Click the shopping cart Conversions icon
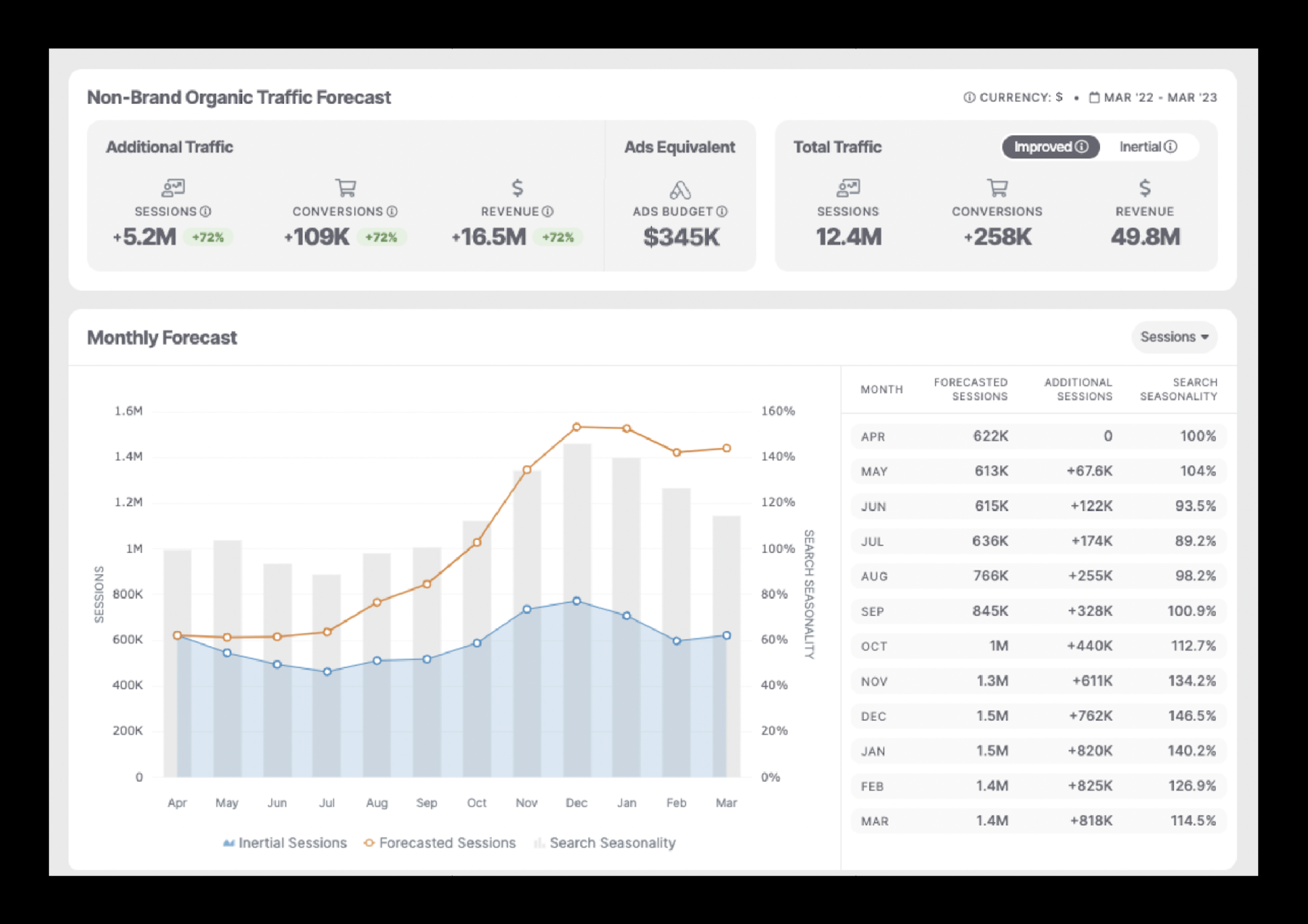The height and width of the screenshot is (924, 1308). click(x=345, y=188)
